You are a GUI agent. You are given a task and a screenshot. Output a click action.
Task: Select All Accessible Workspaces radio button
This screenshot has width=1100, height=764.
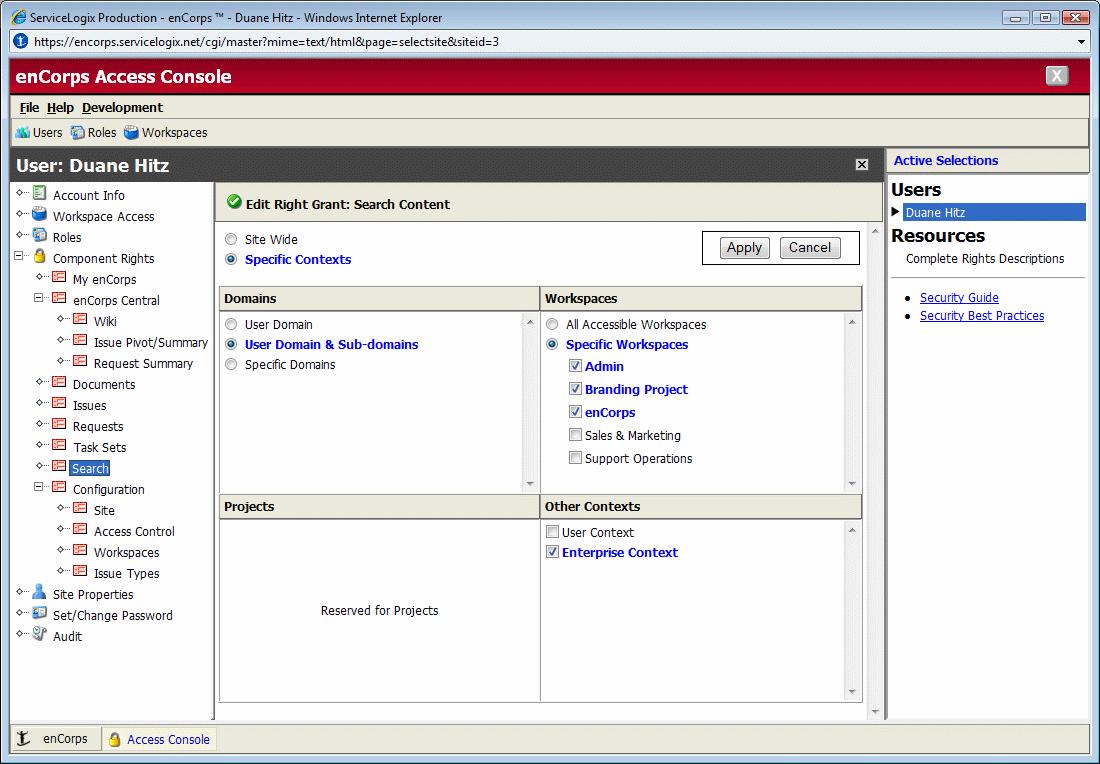[x=552, y=324]
